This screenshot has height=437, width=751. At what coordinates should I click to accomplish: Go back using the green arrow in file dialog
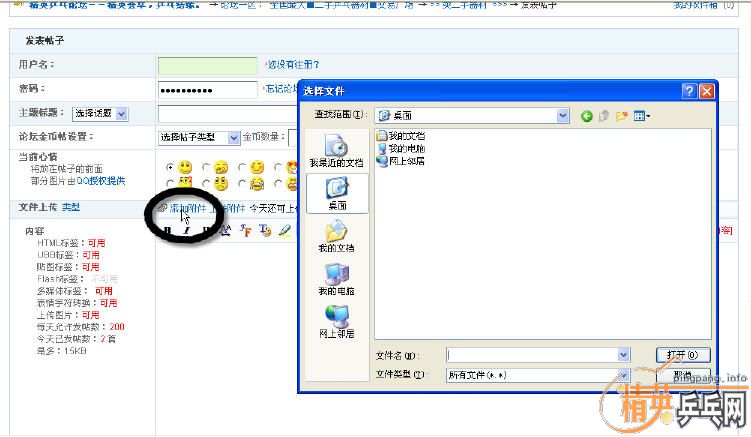click(x=586, y=115)
